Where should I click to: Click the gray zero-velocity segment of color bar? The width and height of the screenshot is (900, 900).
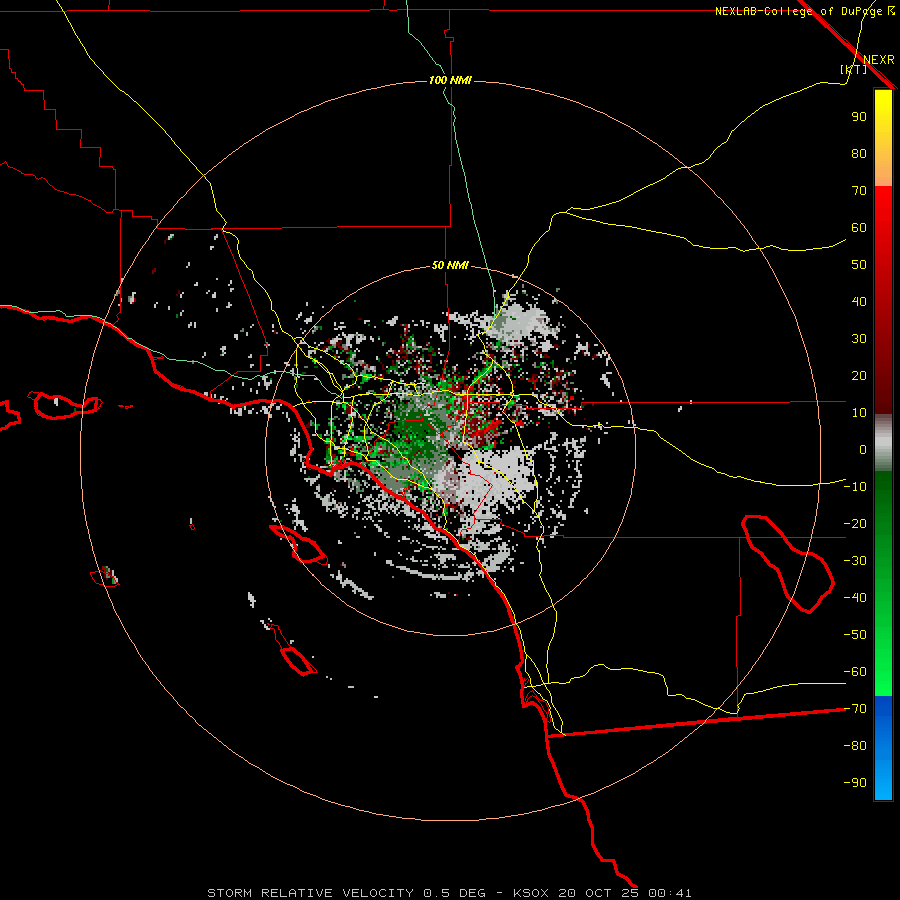pos(883,443)
